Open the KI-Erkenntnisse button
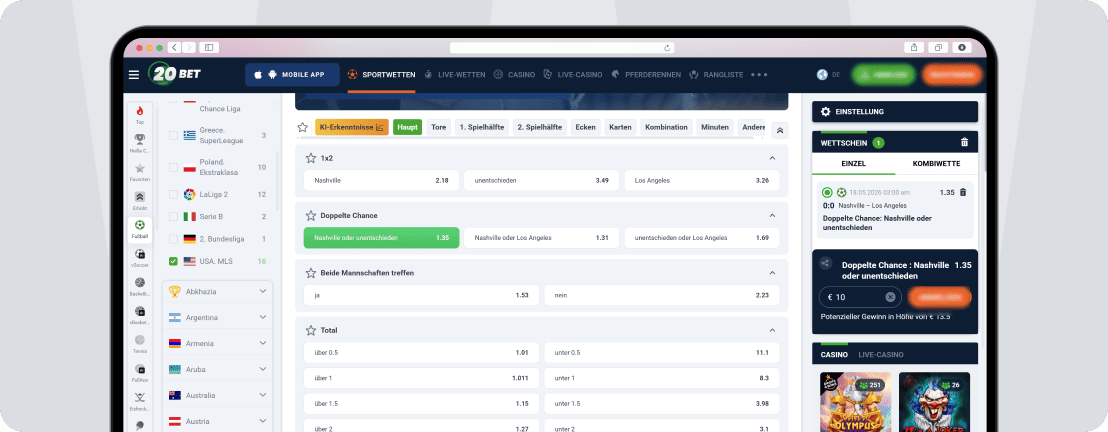 (x=352, y=127)
